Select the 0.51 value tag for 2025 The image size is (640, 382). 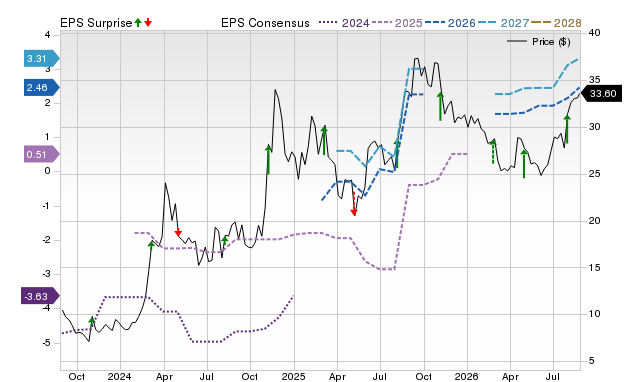(x=42, y=154)
